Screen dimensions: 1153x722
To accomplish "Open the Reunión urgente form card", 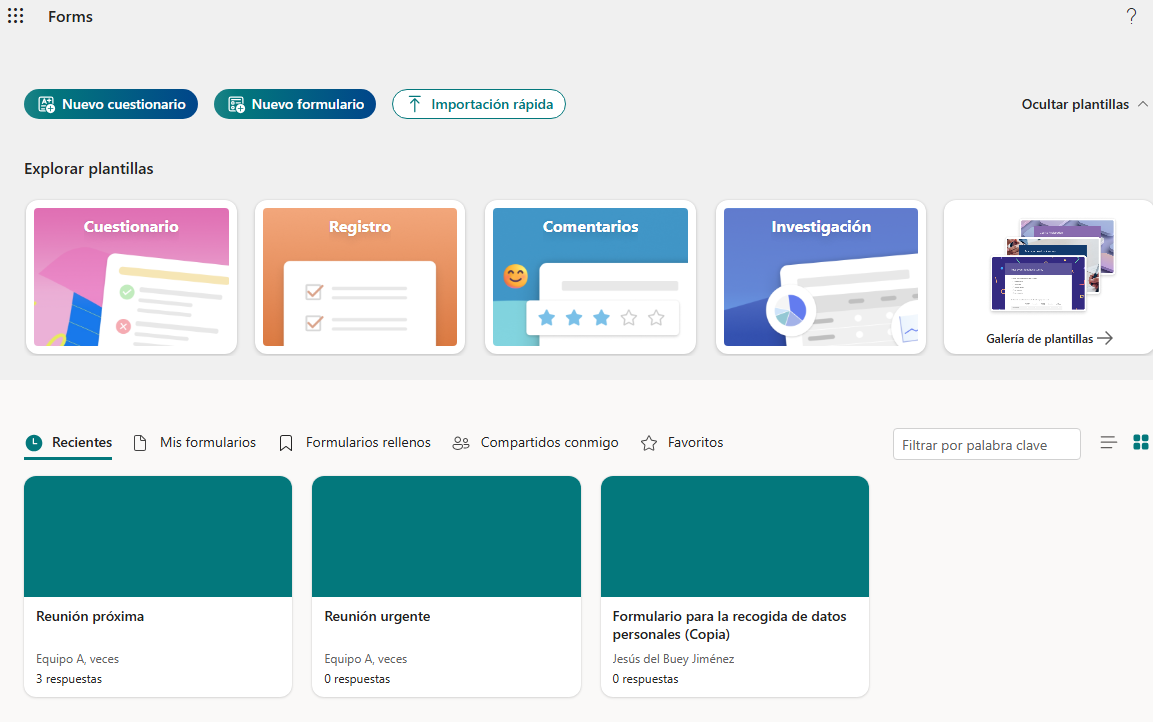I will 446,587.
